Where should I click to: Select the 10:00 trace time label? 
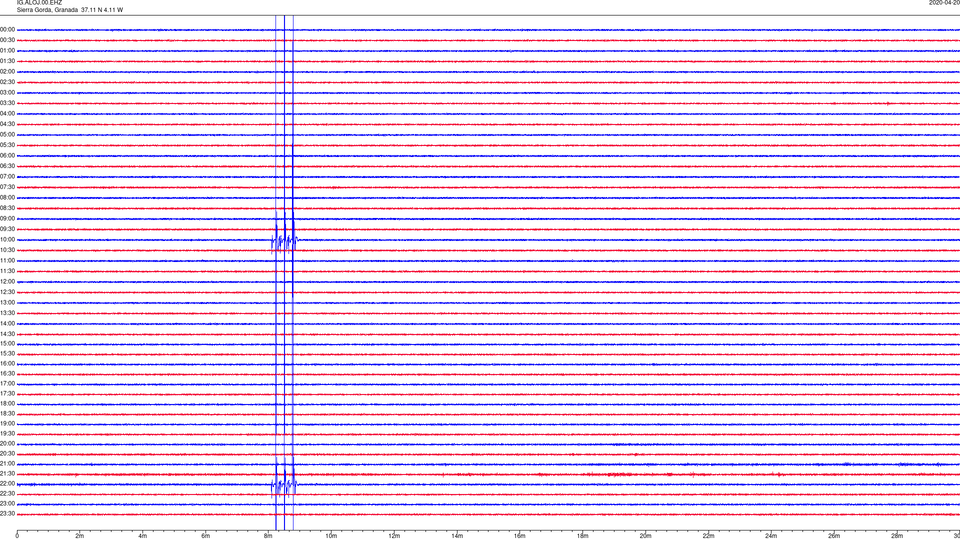7,240
